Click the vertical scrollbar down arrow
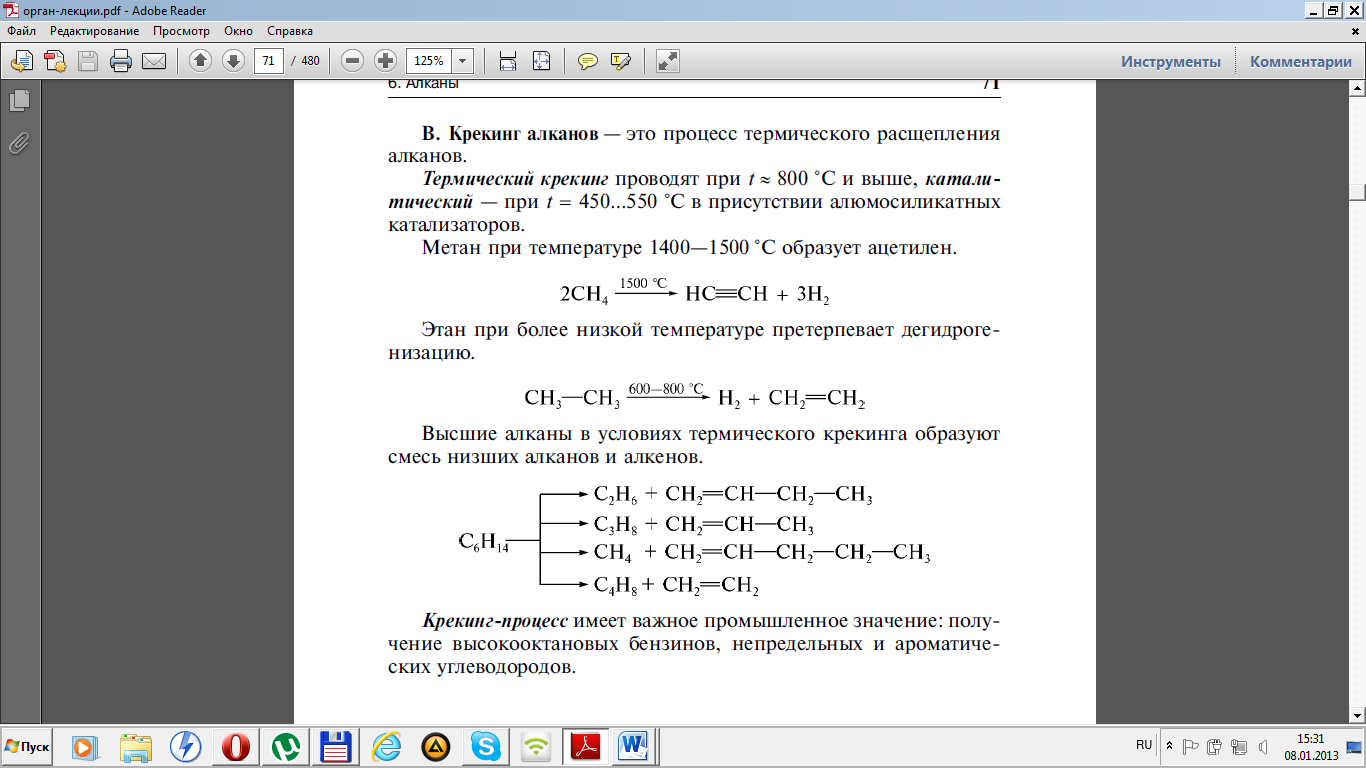The image size is (1366, 768). tap(1357, 715)
